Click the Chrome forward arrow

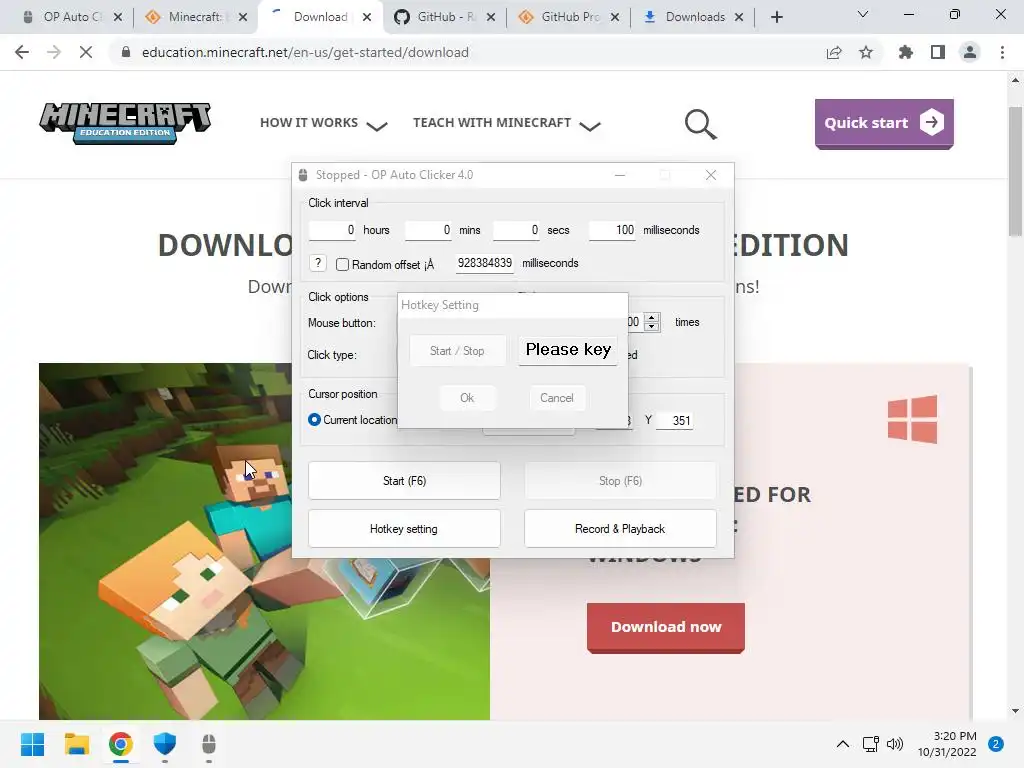(54, 52)
